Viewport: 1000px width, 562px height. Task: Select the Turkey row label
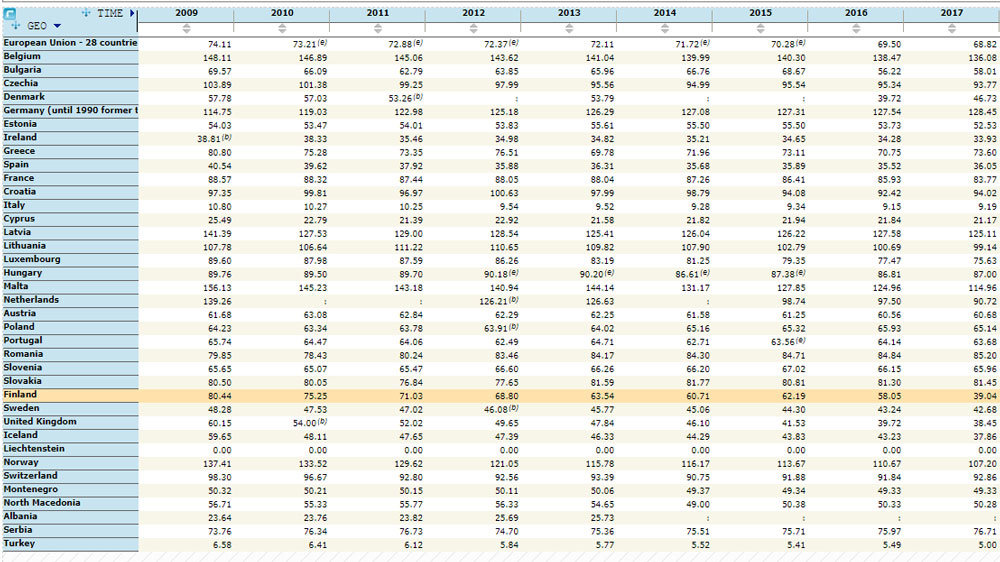pos(18,544)
